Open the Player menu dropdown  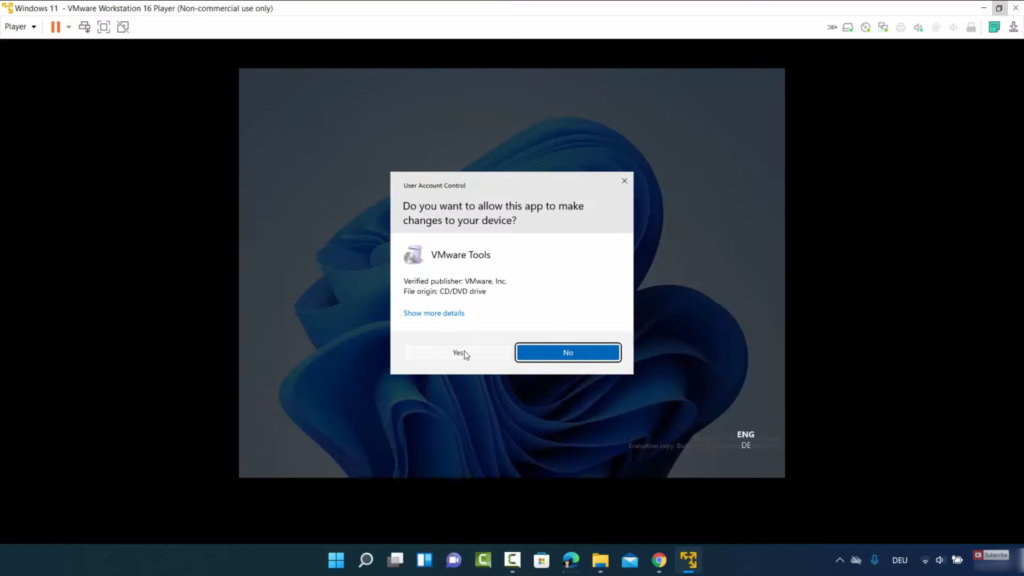[20, 27]
